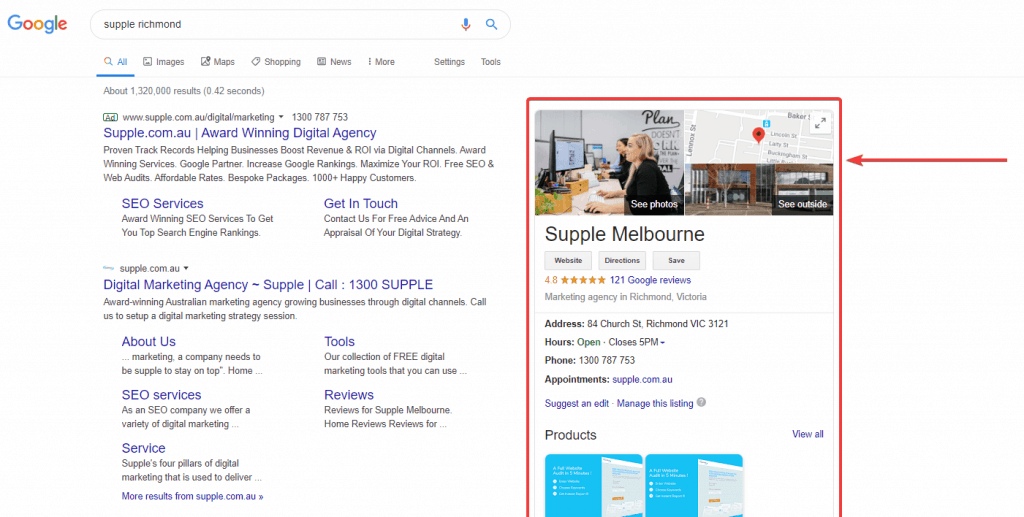This screenshot has width=1024, height=517.
Task: Click 'More results from supple.com.au'
Action: 193,496
